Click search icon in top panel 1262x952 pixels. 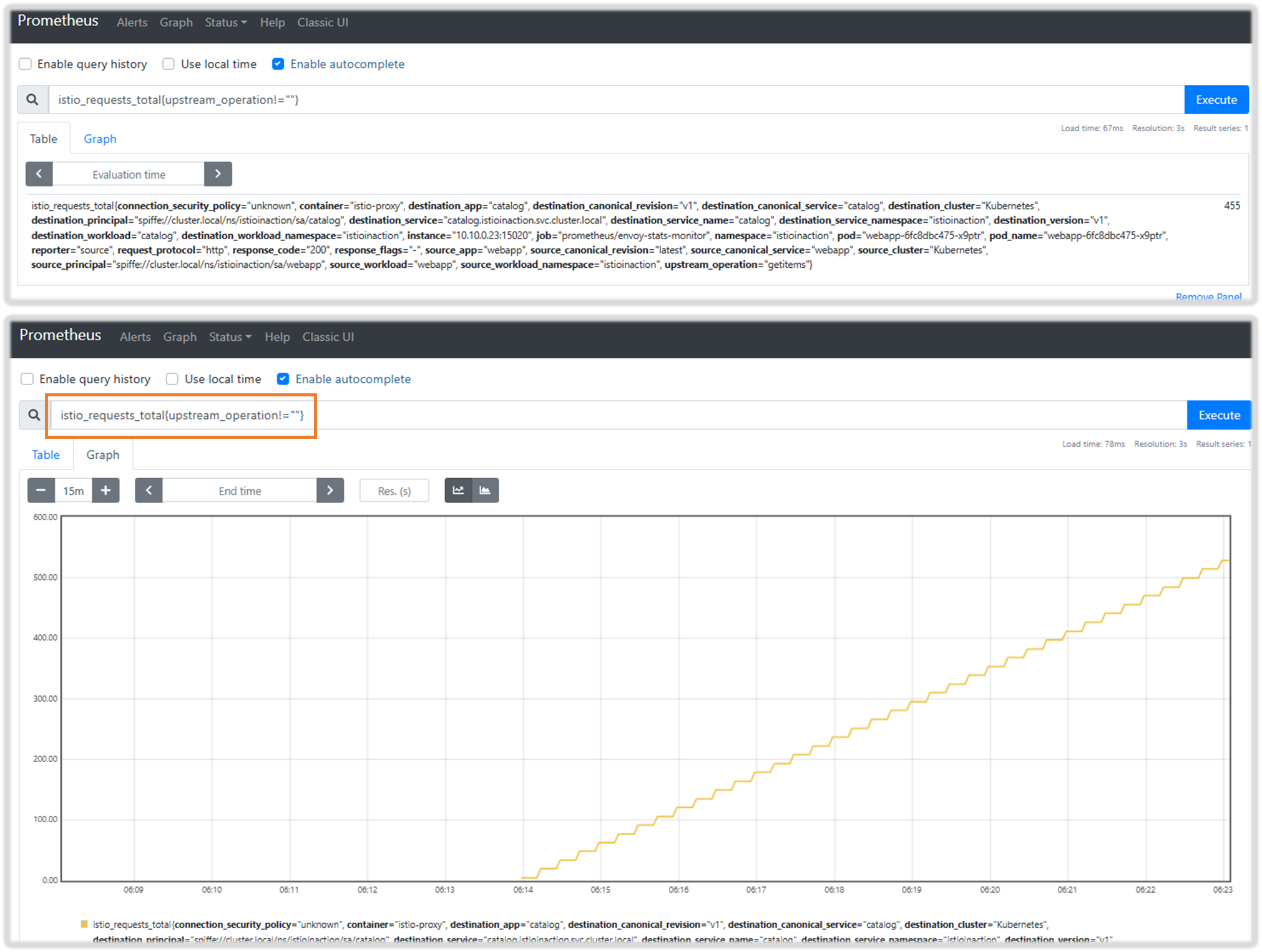point(32,100)
